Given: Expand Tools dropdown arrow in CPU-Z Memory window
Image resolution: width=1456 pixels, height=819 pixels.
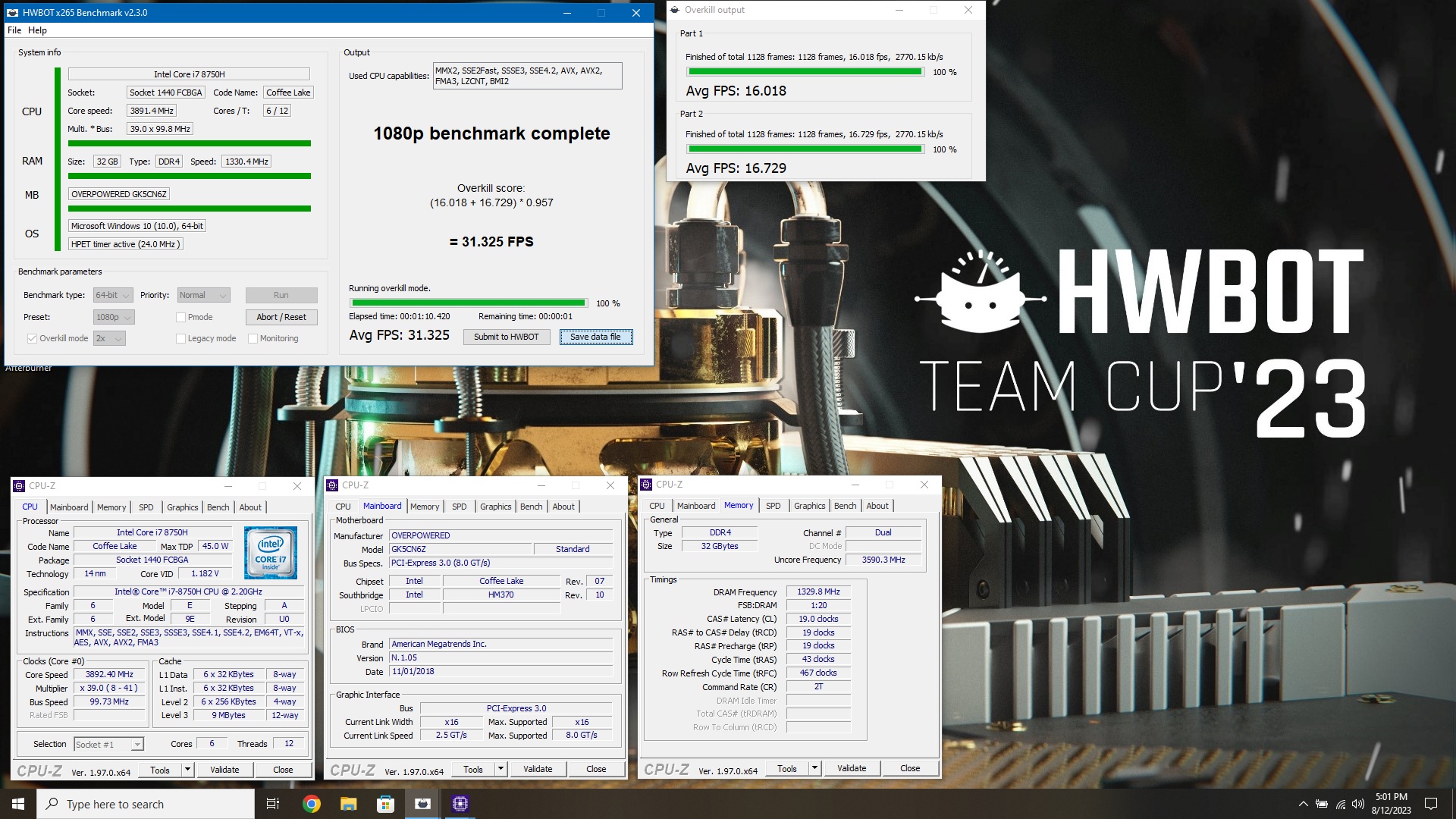Looking at the screenshot, I should (814, 768).
